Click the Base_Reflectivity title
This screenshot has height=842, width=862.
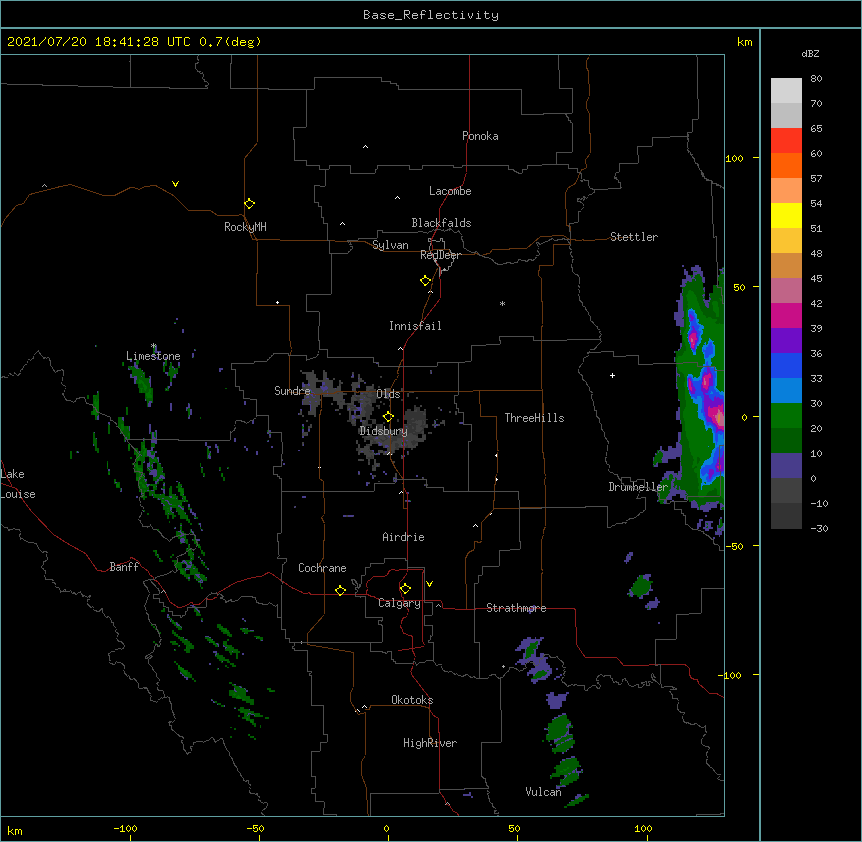pyautogui.click(x=431, y=15)
